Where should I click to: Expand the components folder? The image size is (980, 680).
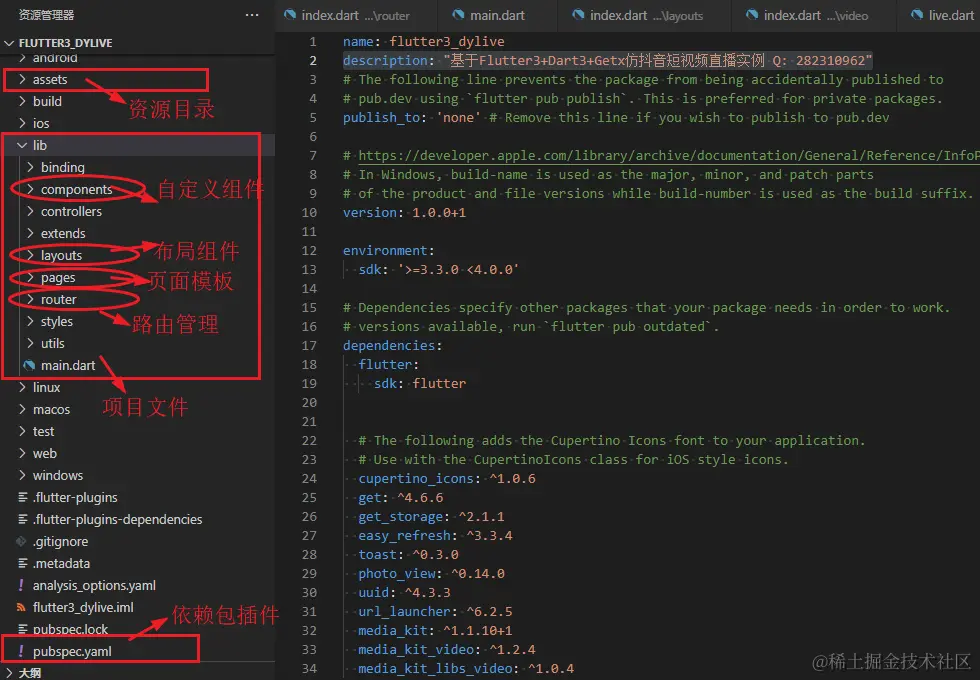31,189
